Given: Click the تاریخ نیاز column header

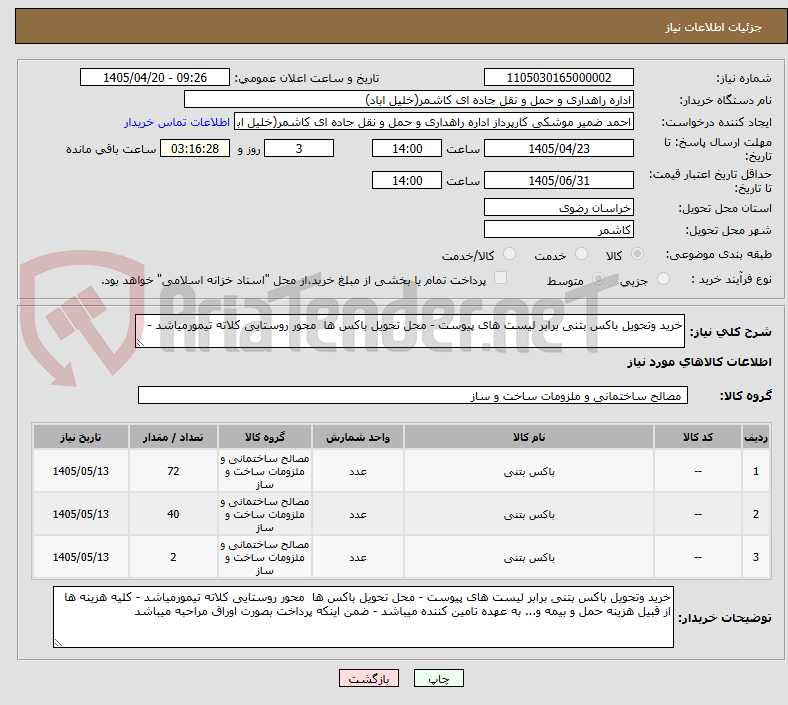Looking at the screenshot, I should [81, 437].
